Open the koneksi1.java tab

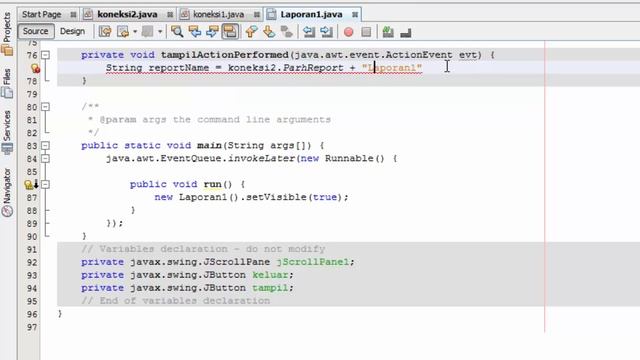pyautogui.click(x=218, y=14)
